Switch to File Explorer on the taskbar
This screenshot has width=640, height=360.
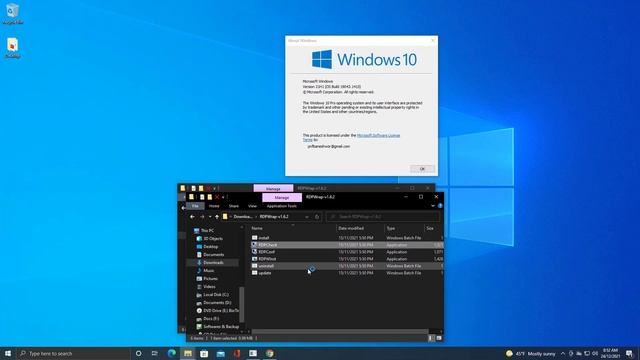[x=188, y=353]
